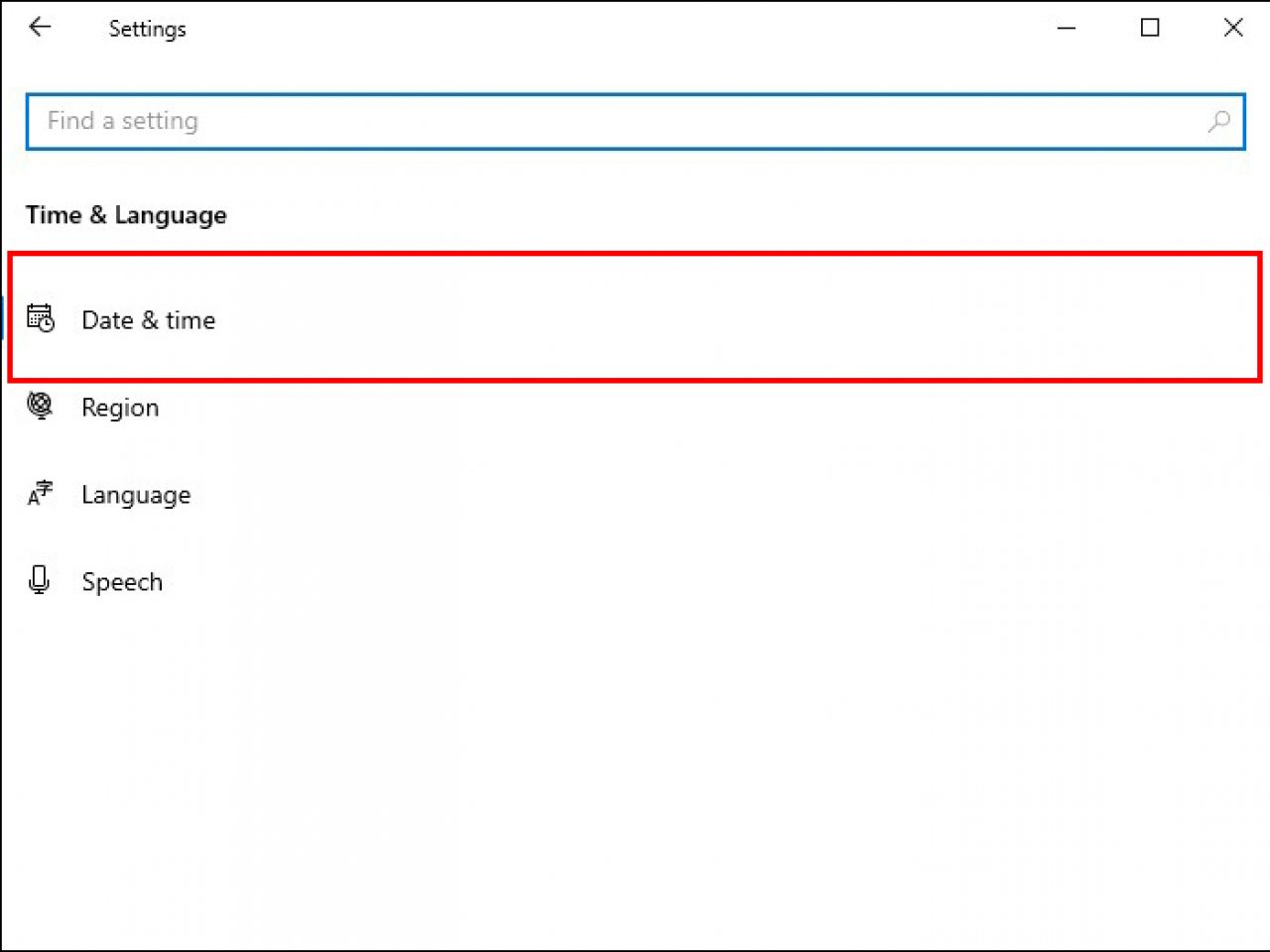Click the Region globe icon
Image resolution: width=1270 pixels, height=952 pixels.
pos(40,405)
